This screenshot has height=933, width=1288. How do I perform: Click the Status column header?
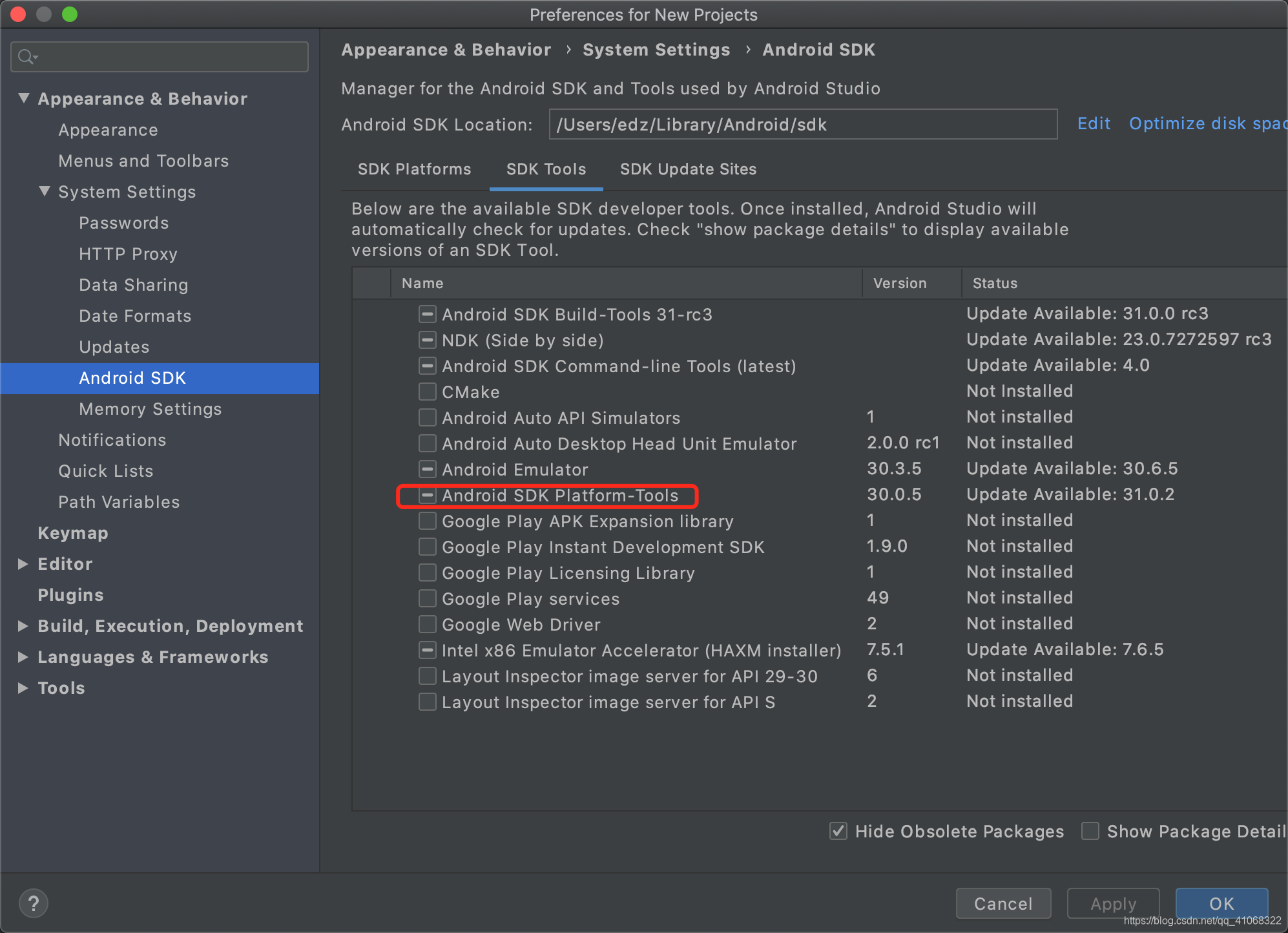1124,283
